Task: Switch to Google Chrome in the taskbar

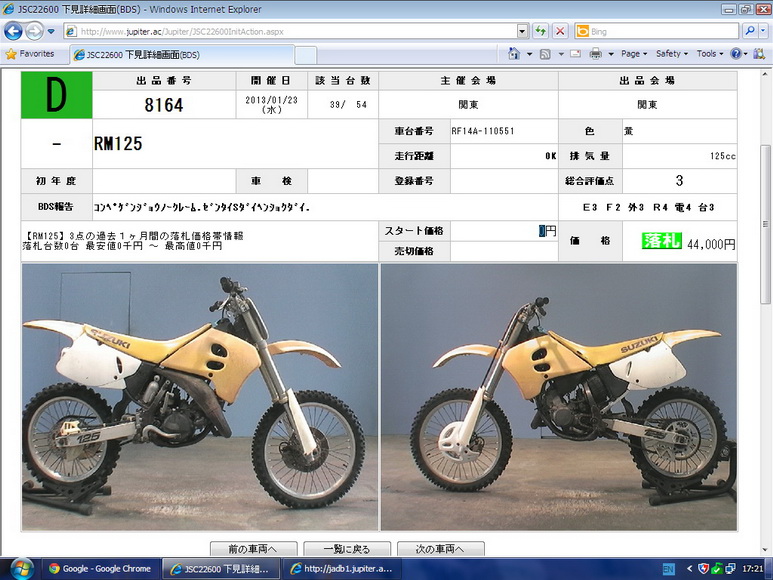Action: [100, 569]
